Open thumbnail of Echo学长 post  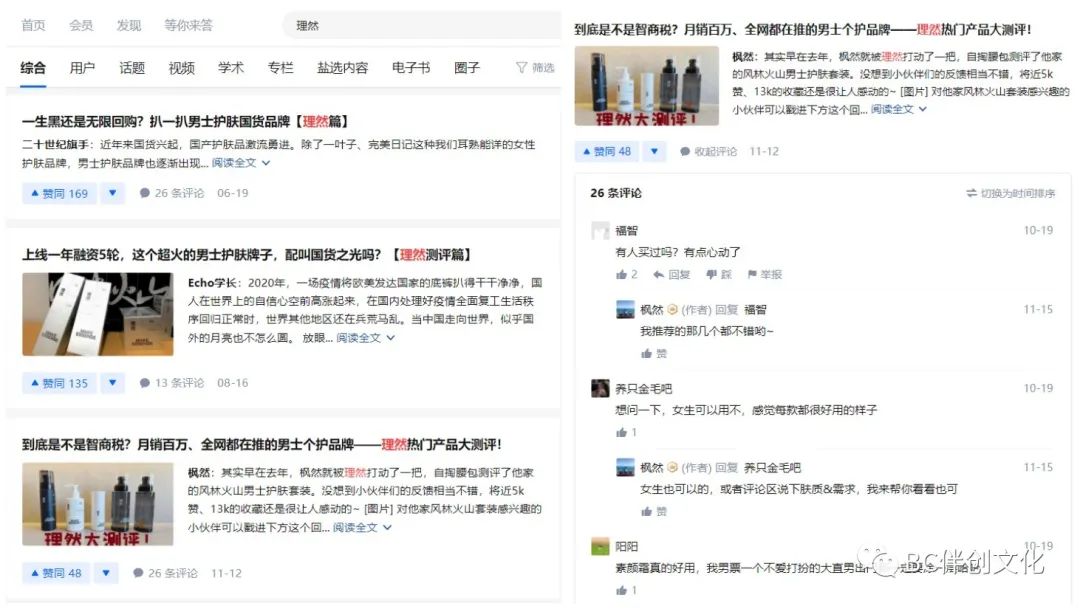point(98,314)
